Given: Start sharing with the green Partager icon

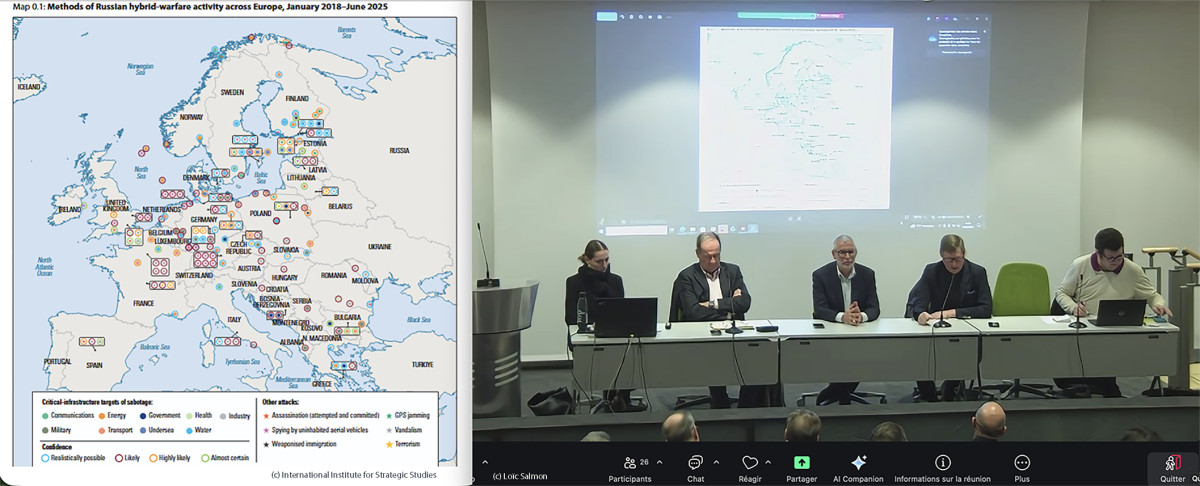Looking at the screenshot, I should pos(801,462).
